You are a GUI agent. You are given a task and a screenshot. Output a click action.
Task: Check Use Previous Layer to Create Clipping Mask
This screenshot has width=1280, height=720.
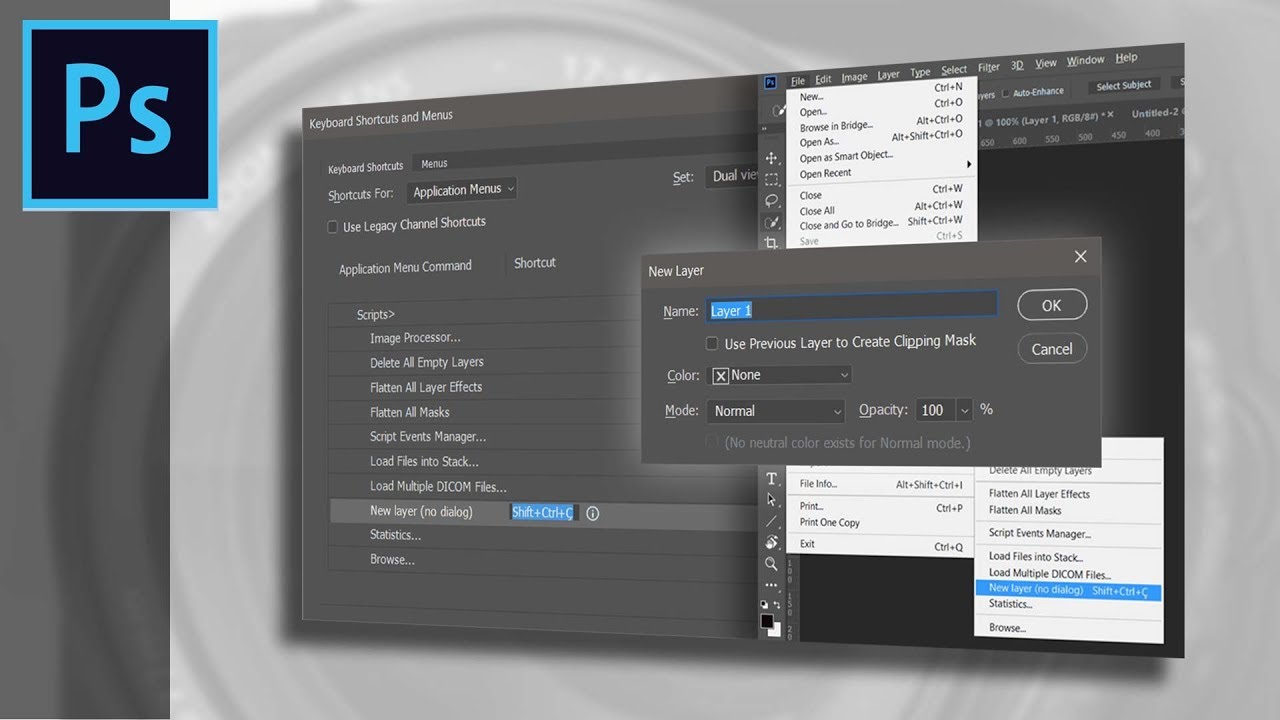click(712, 343)
